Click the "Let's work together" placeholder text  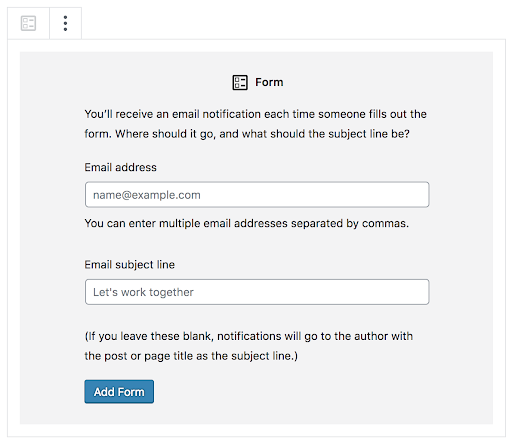(x=143, y=292)
